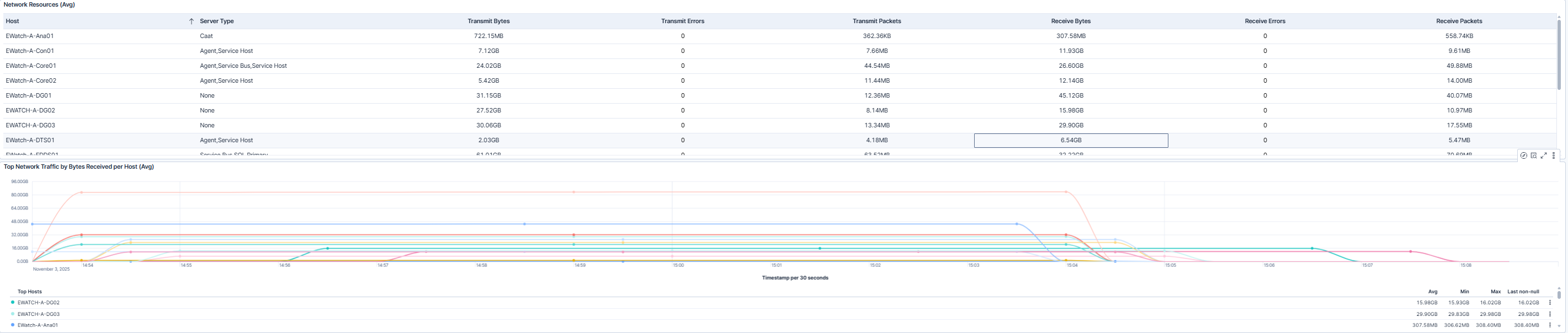
Task: Click the network table's vertical scrollbar
Action: [1559, 55]
